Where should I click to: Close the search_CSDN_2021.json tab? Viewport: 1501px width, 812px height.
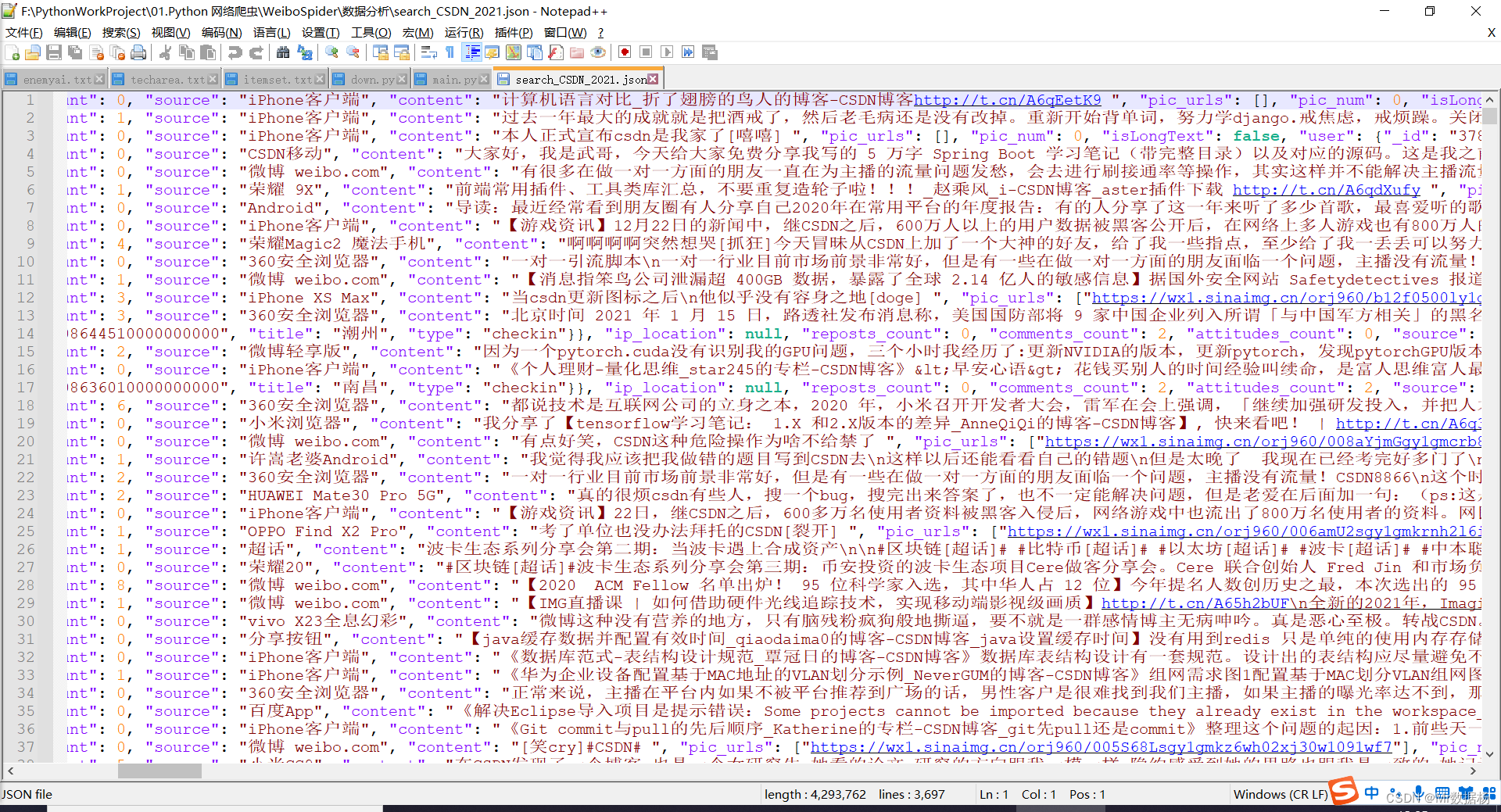pos(653,80)
